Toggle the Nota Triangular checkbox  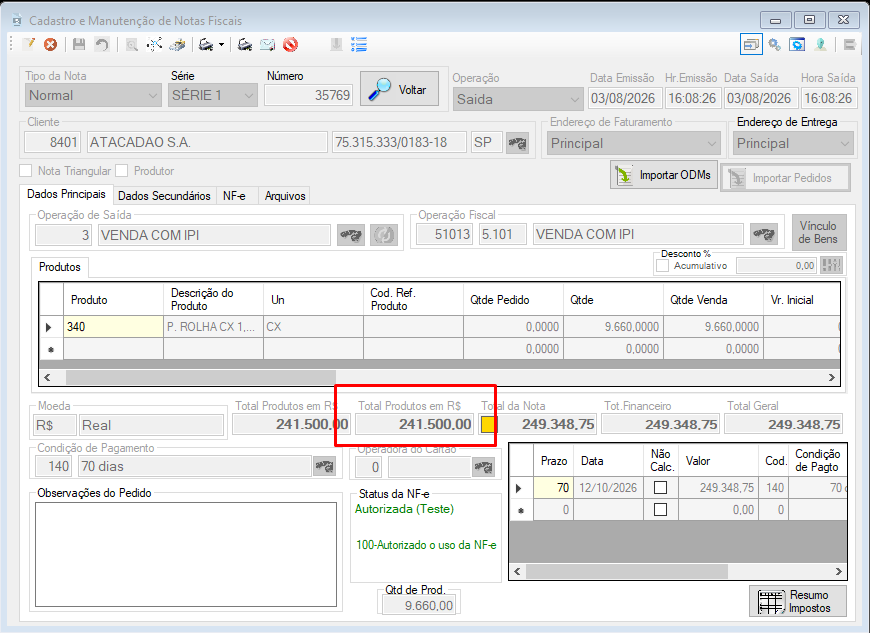click(26, 170)
